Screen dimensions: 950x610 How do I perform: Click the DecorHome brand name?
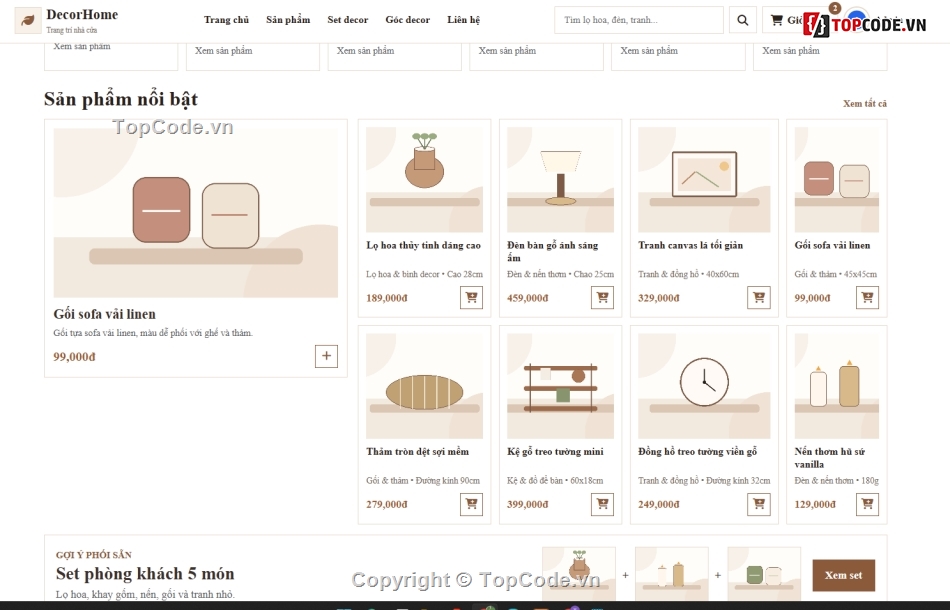coord(82,15)
